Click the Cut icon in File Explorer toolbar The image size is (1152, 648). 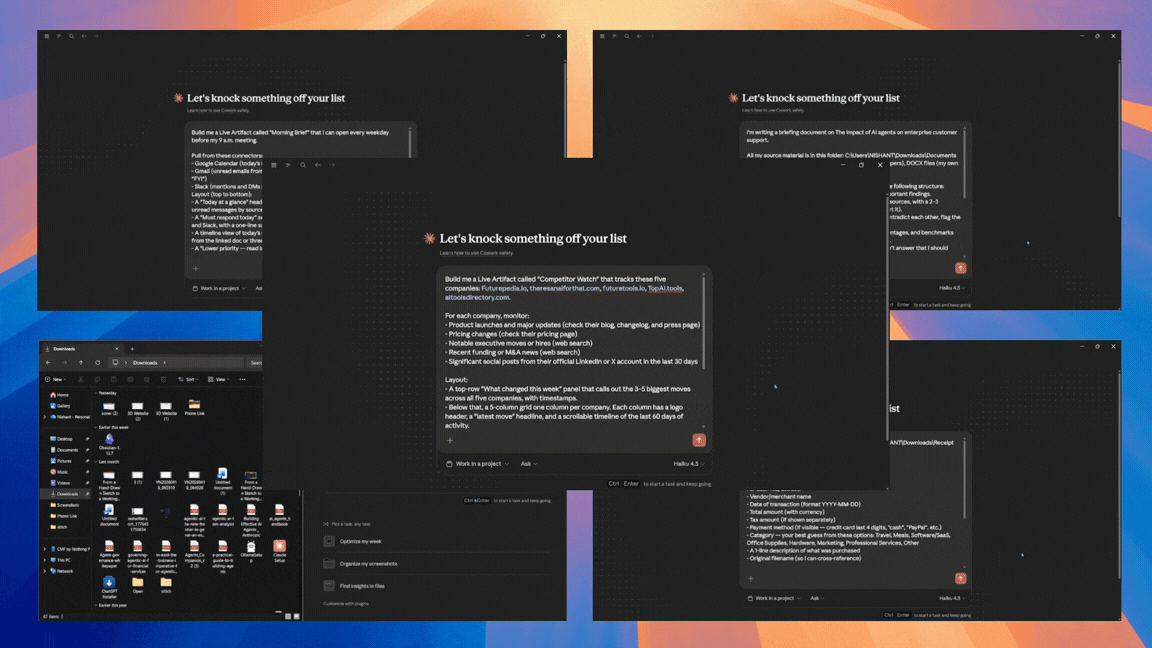(81, 379)
